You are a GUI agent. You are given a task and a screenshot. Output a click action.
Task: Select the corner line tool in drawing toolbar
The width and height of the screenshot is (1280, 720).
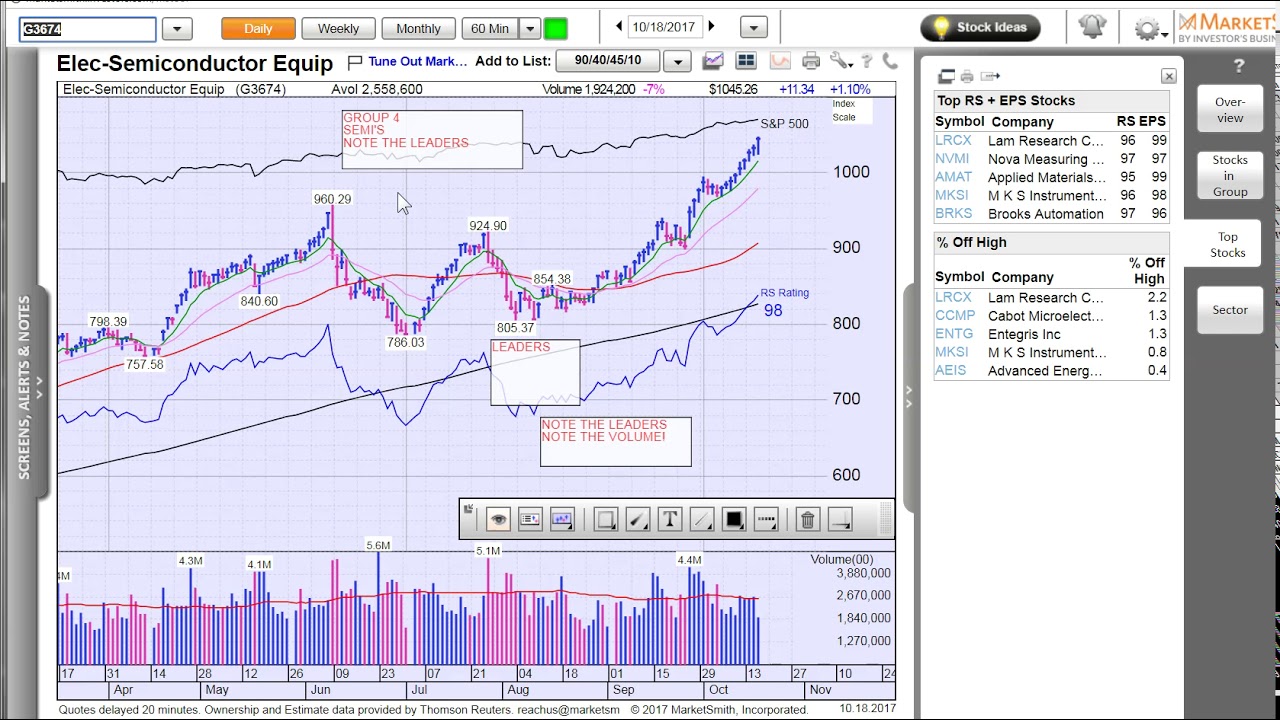click(x=840, y=519)
